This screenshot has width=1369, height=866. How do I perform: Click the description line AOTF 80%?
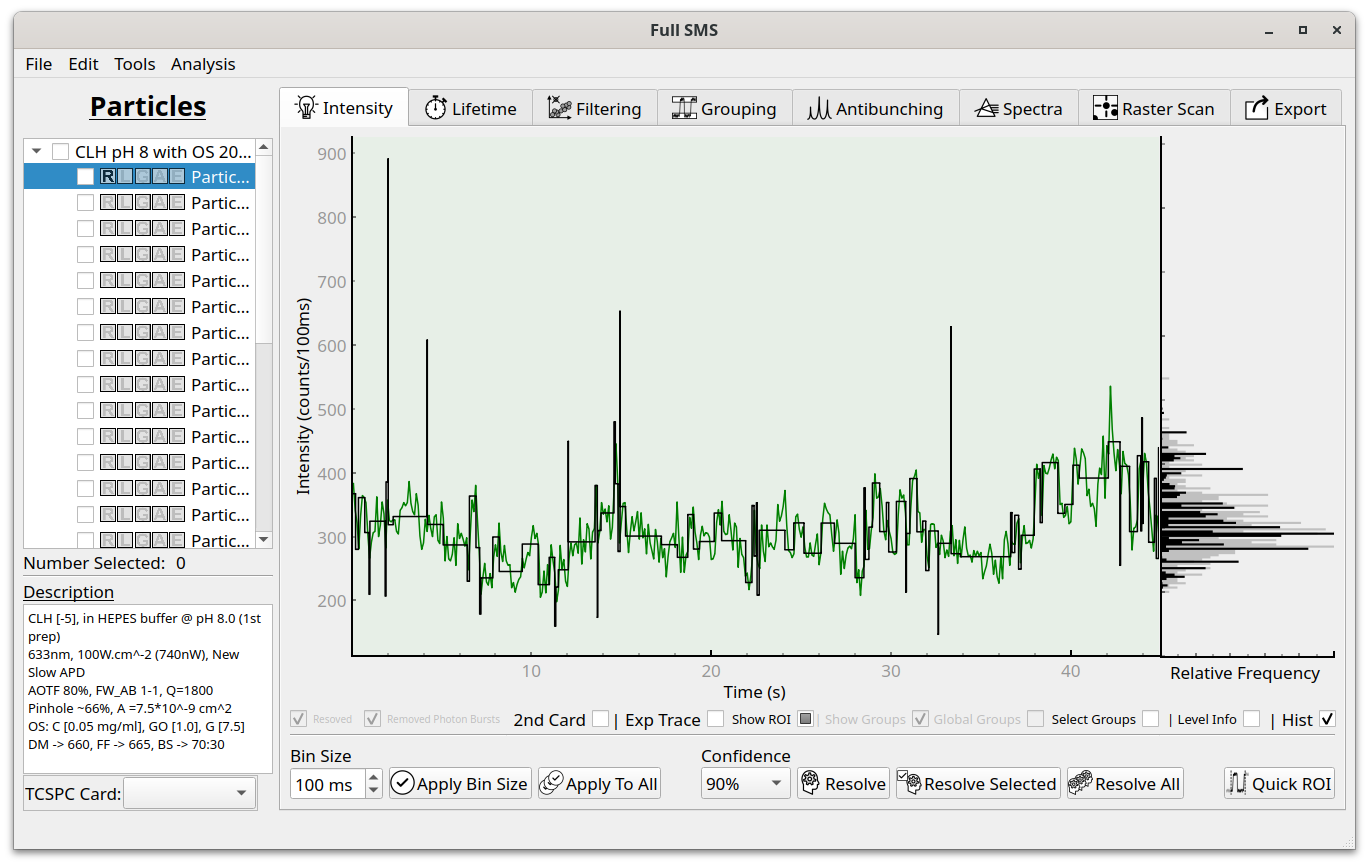120,690
